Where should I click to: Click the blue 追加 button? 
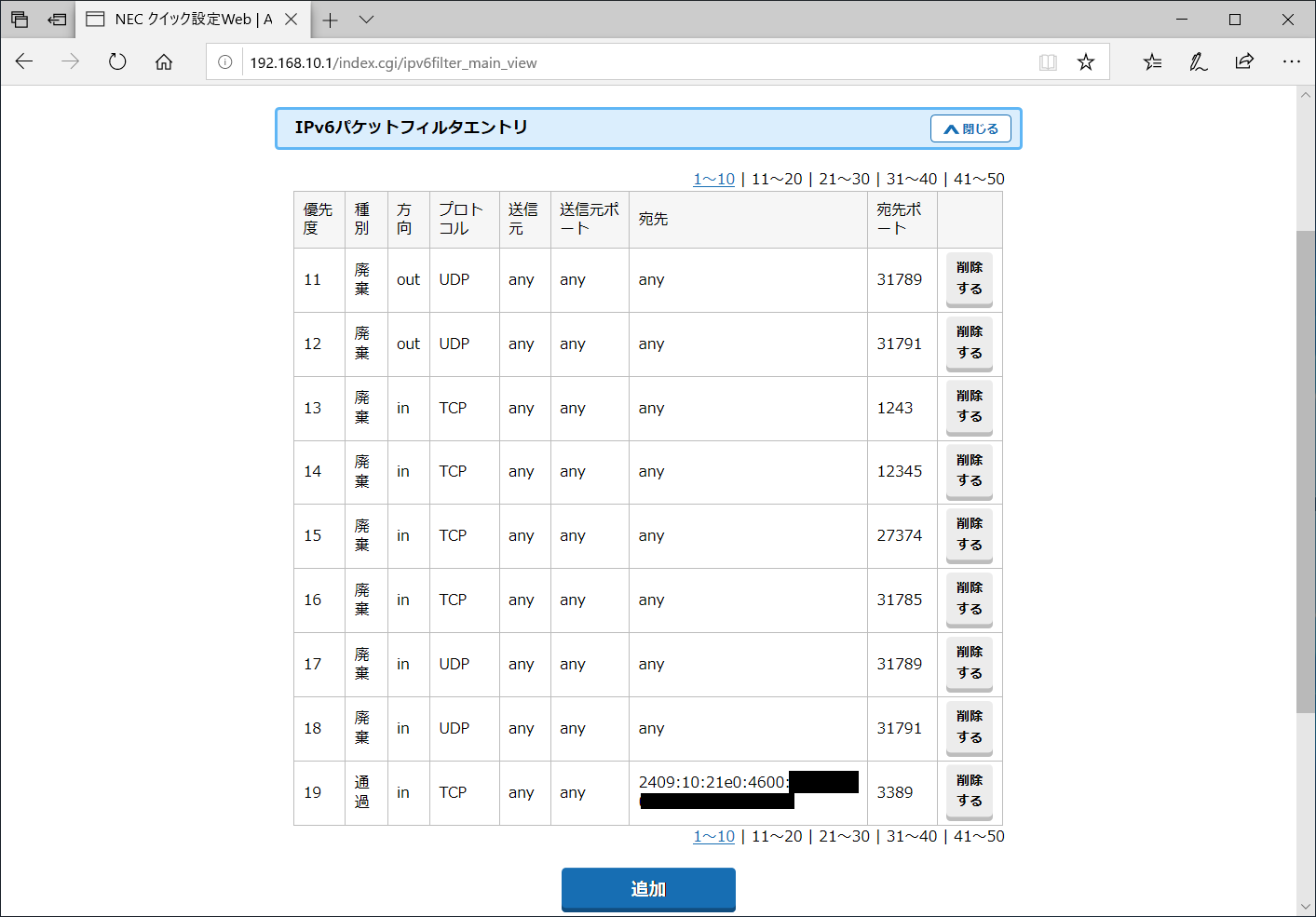(648, 890)
